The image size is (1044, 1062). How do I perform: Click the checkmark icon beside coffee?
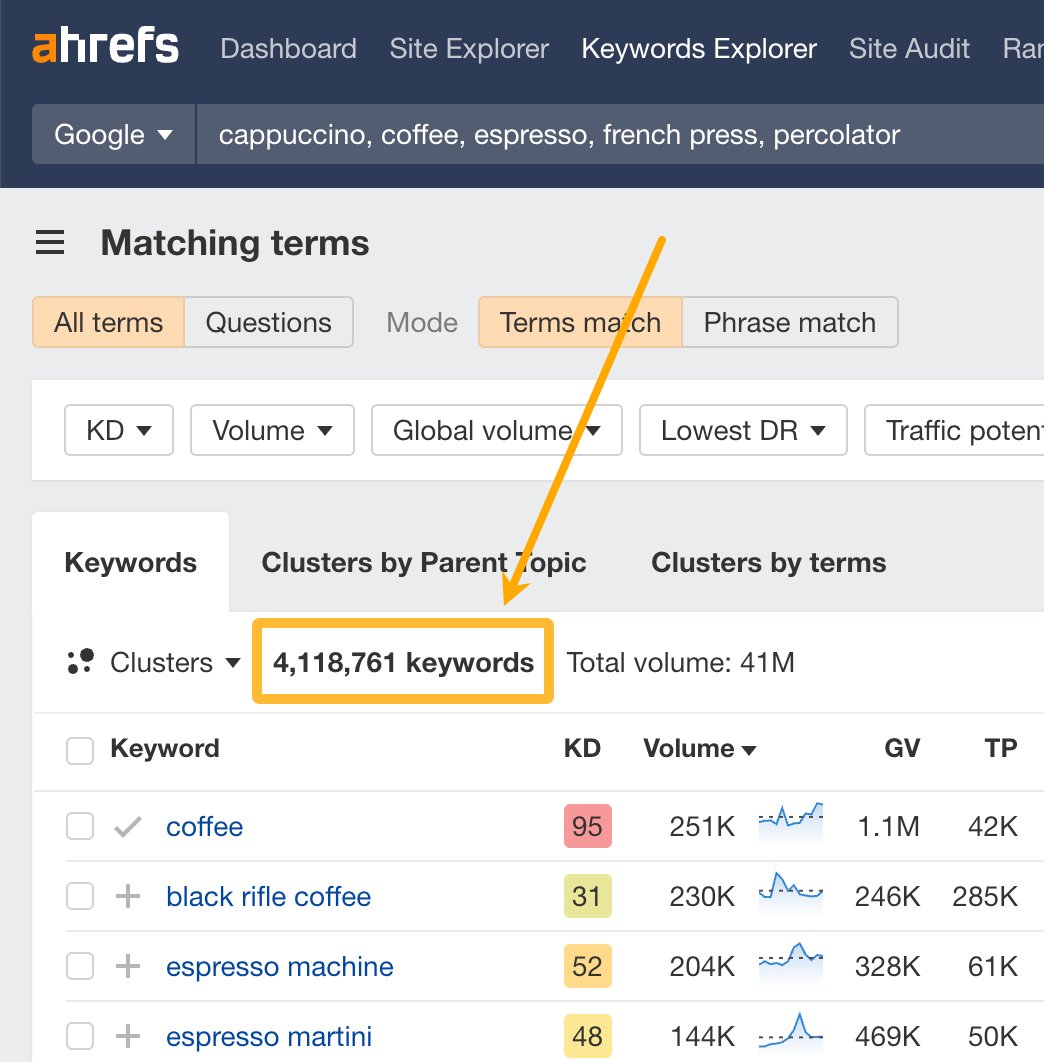[x=127, y=826]
